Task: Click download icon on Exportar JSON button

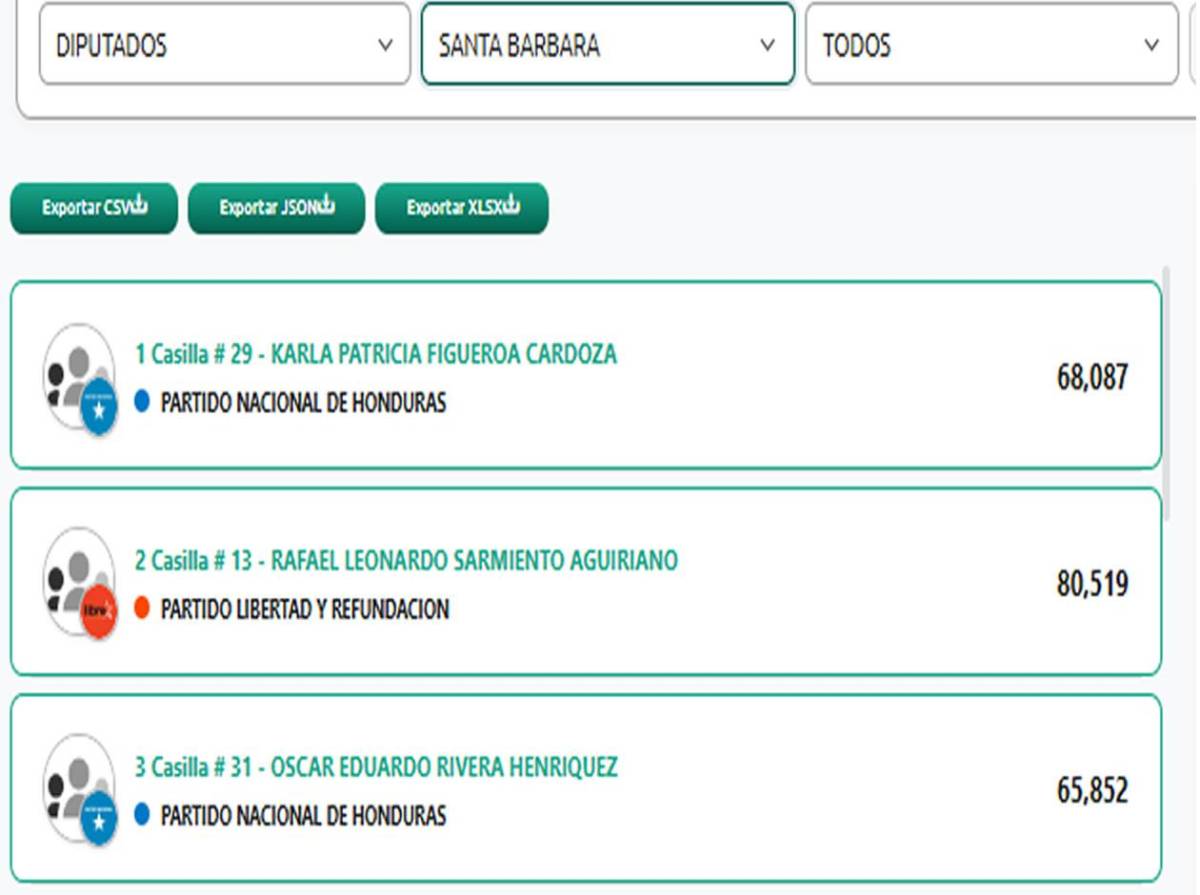Action: pos(325,207)
